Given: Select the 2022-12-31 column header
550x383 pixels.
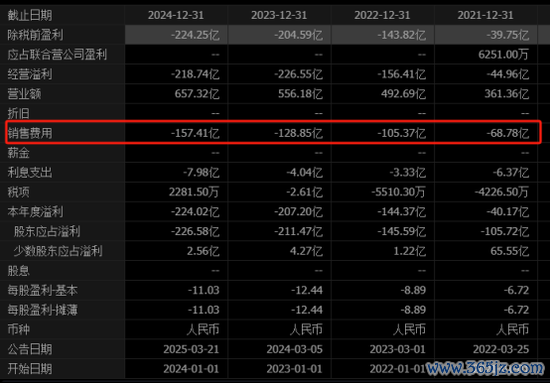Looking at the screenshot, I should tap(382, 15).
